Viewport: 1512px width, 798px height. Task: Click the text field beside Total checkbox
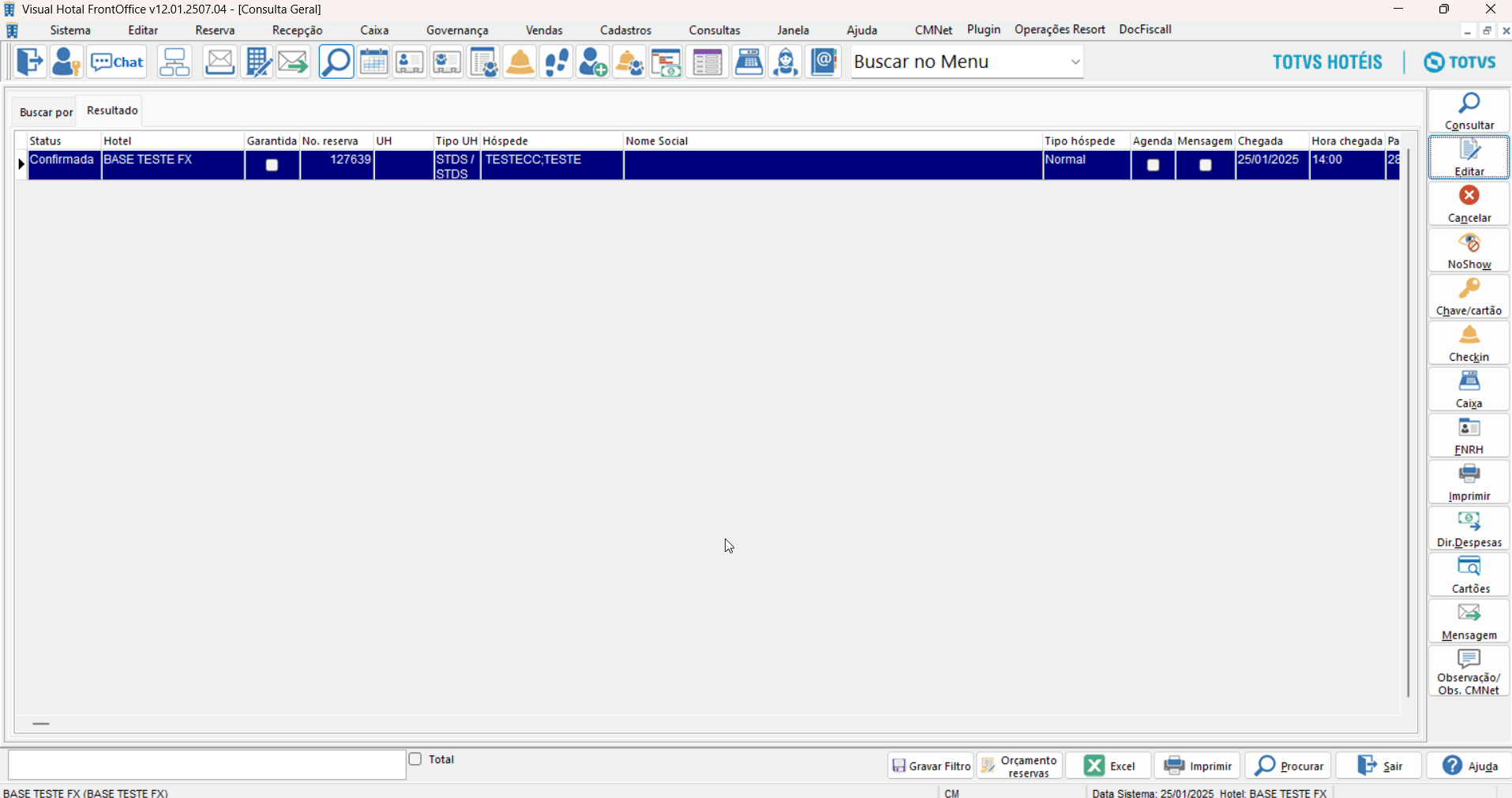[x=207, y=765]
